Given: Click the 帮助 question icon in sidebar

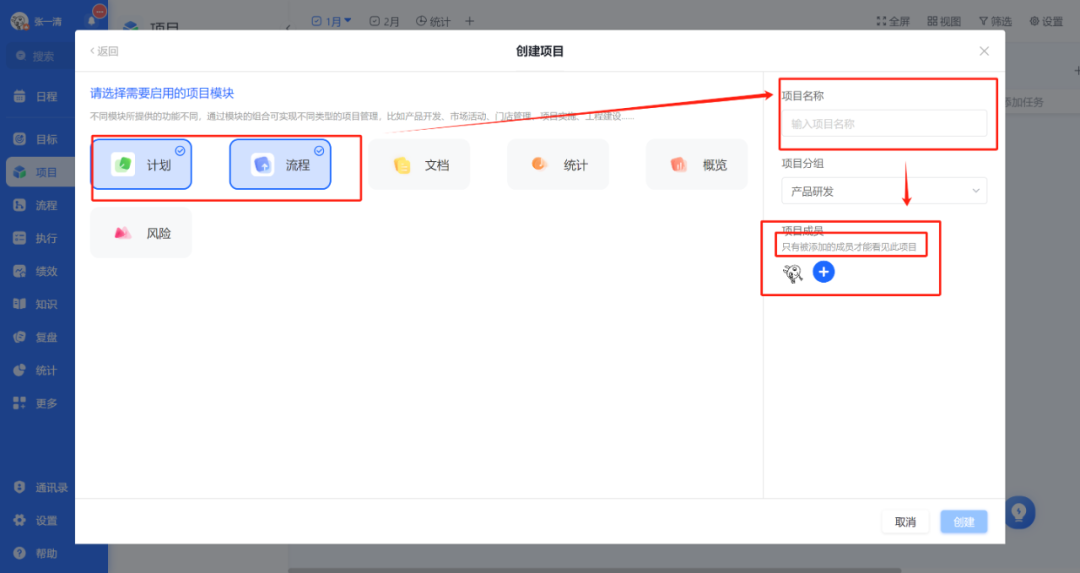Looking at the screenshot, I should 19,553.
